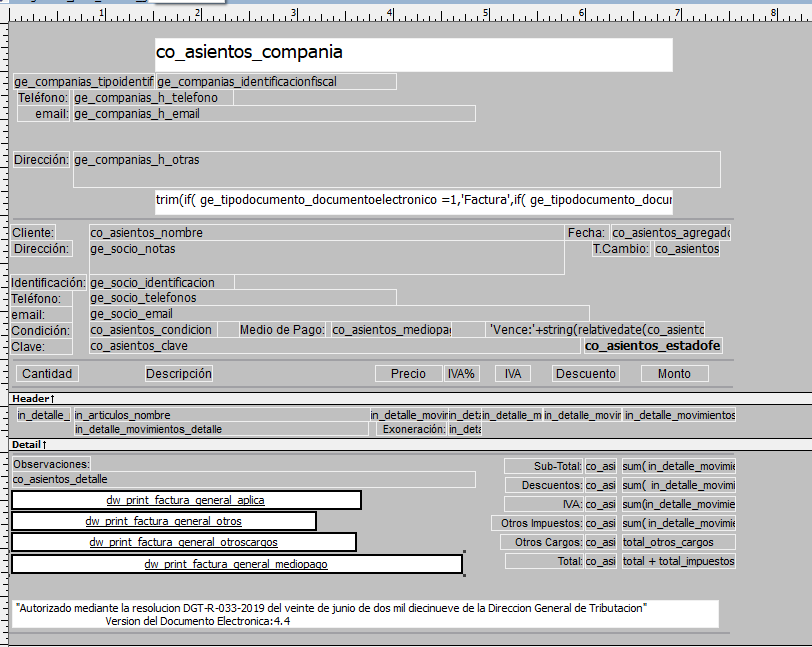Select the dw_print_factura_general_mediopago nested report
Viewport: 812px width, 647px height.
coord(237,564)
